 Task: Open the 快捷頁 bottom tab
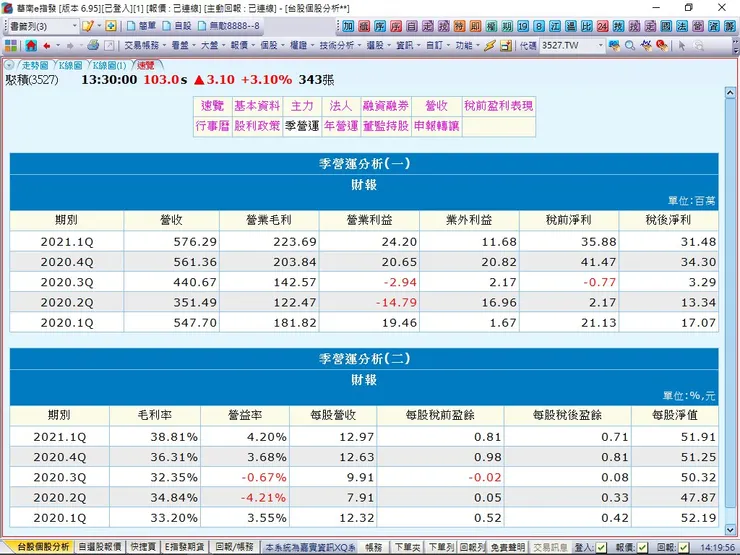click(143, 547)
